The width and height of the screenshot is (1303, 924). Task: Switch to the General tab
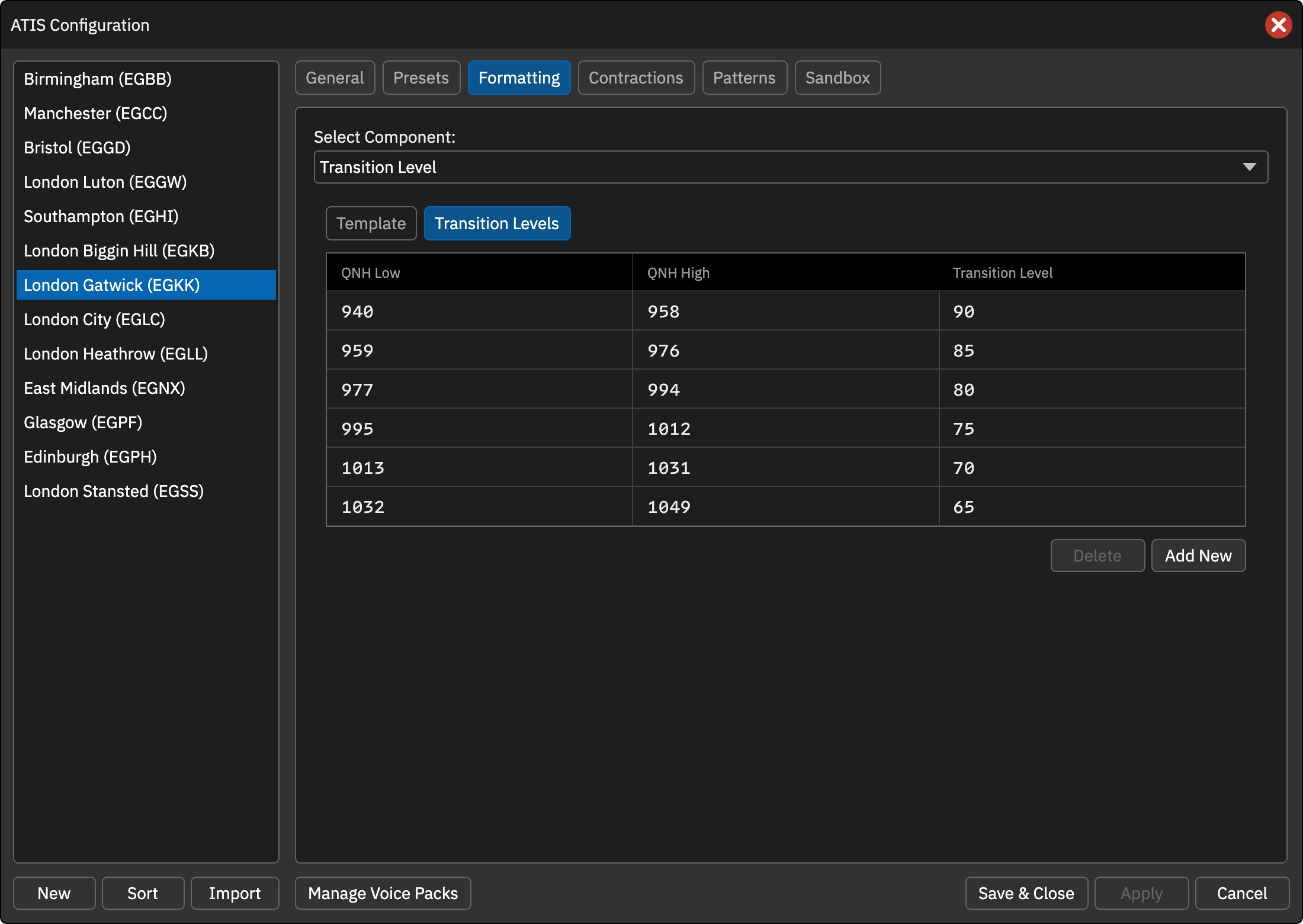point(335,78)
